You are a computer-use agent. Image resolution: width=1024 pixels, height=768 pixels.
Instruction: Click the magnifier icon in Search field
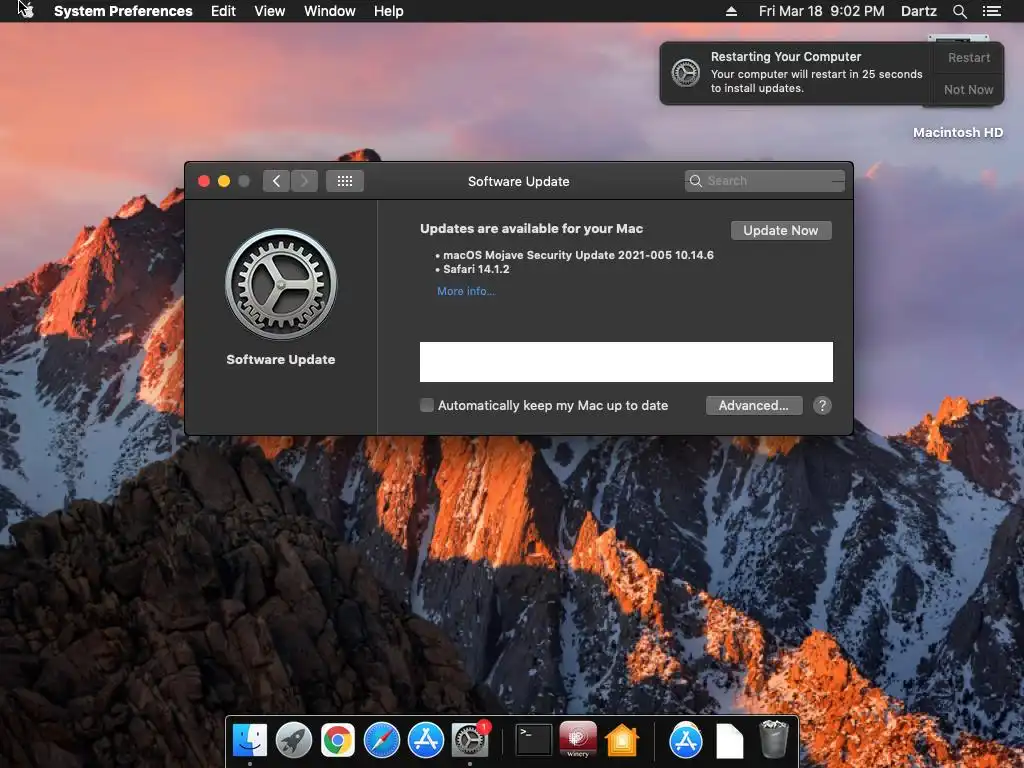point(696,181)
